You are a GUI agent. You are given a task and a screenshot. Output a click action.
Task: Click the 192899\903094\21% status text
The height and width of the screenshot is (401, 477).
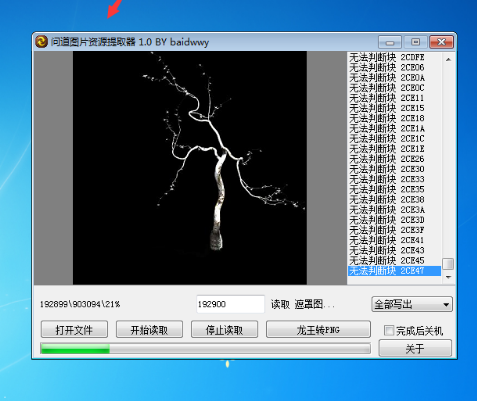[x=80, y=304]
